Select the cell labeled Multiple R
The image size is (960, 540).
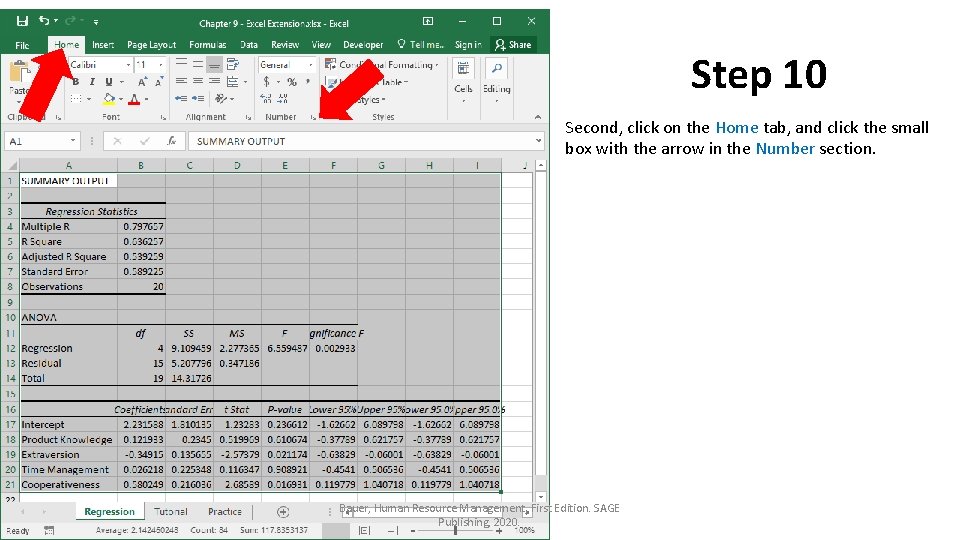[x=69, y=227]
